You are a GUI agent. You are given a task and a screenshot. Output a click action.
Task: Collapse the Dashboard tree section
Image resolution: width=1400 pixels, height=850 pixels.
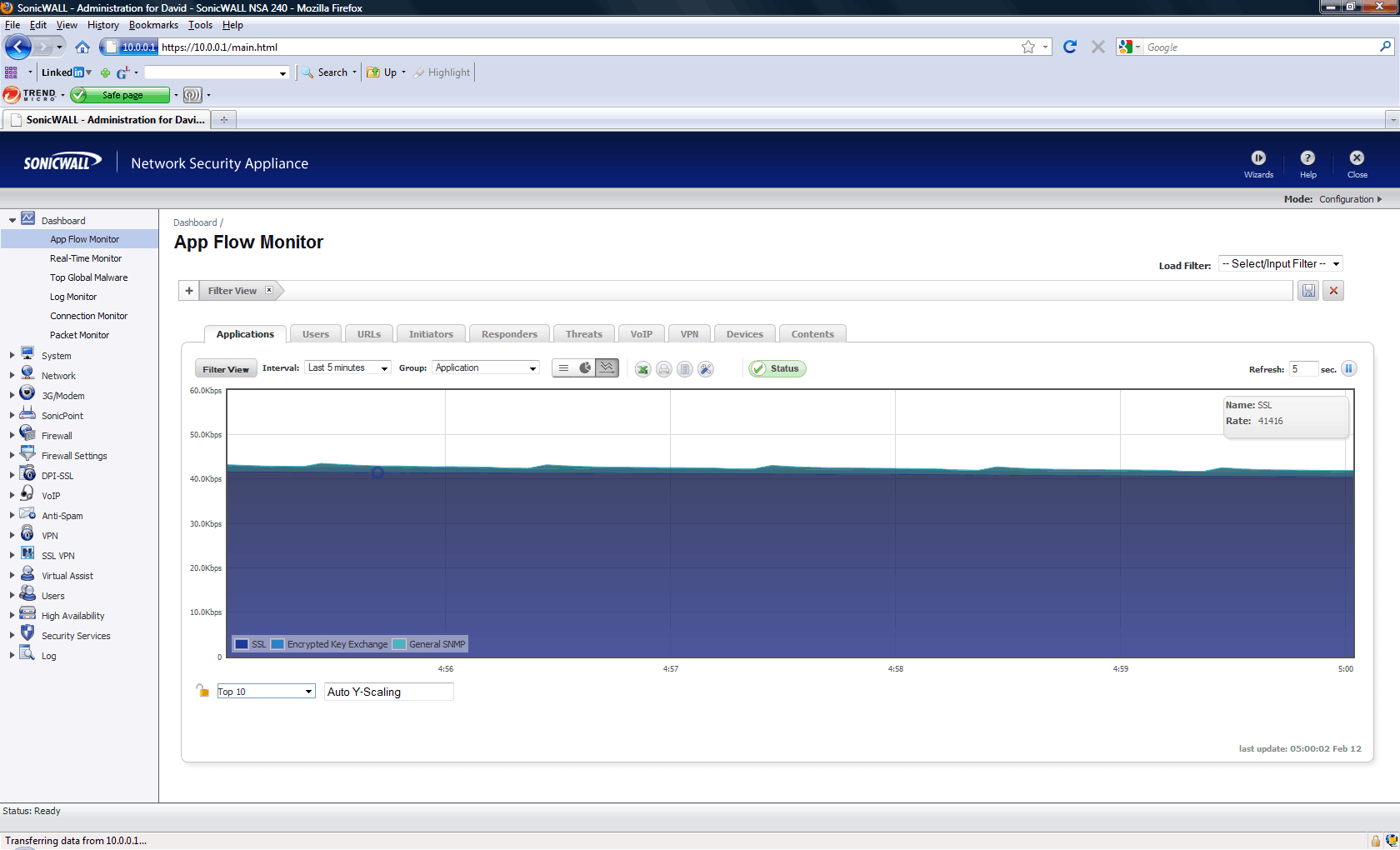[12, 221]
